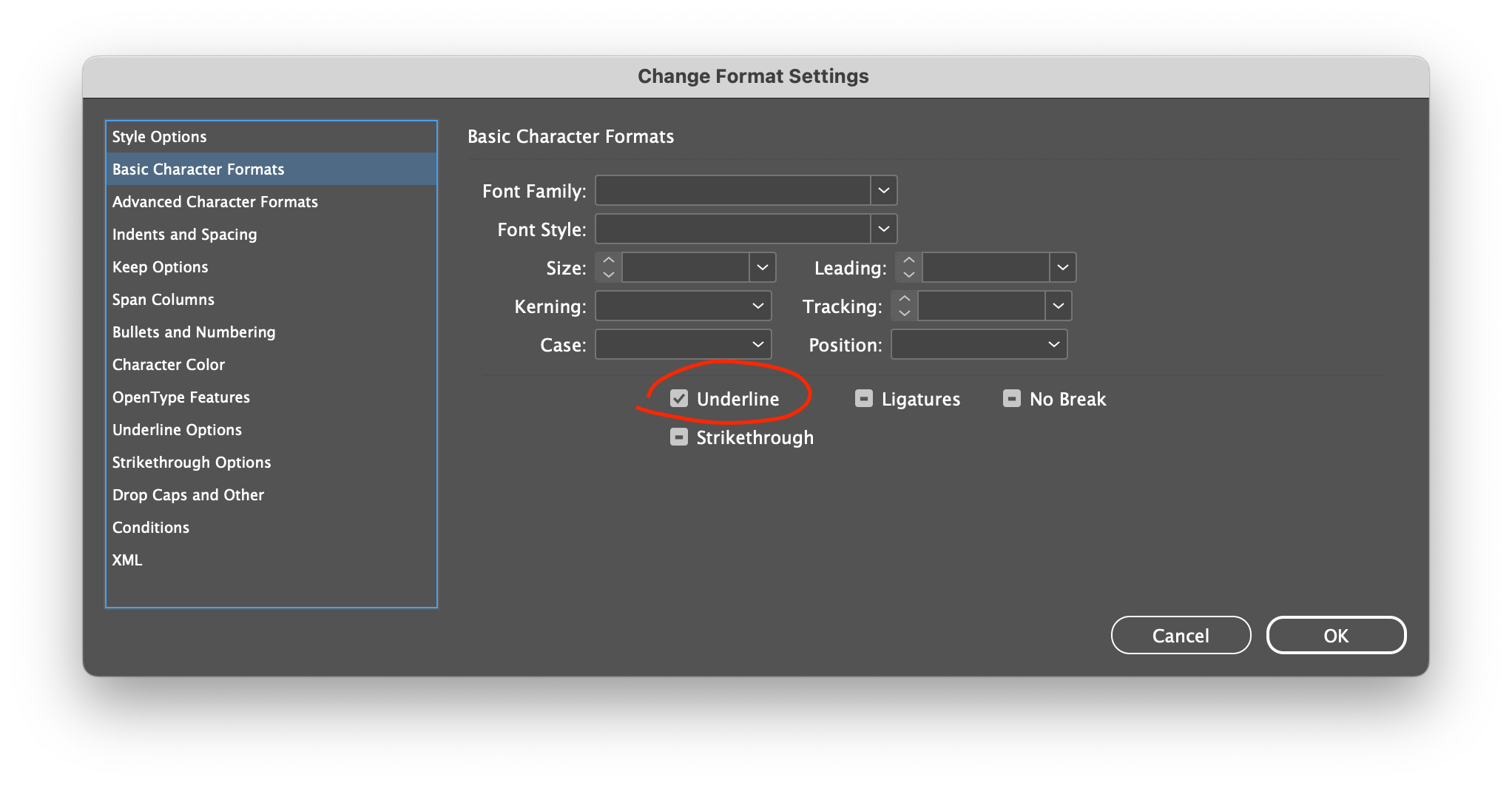Expand the Font Style dropdown

[x=883, y=229]
